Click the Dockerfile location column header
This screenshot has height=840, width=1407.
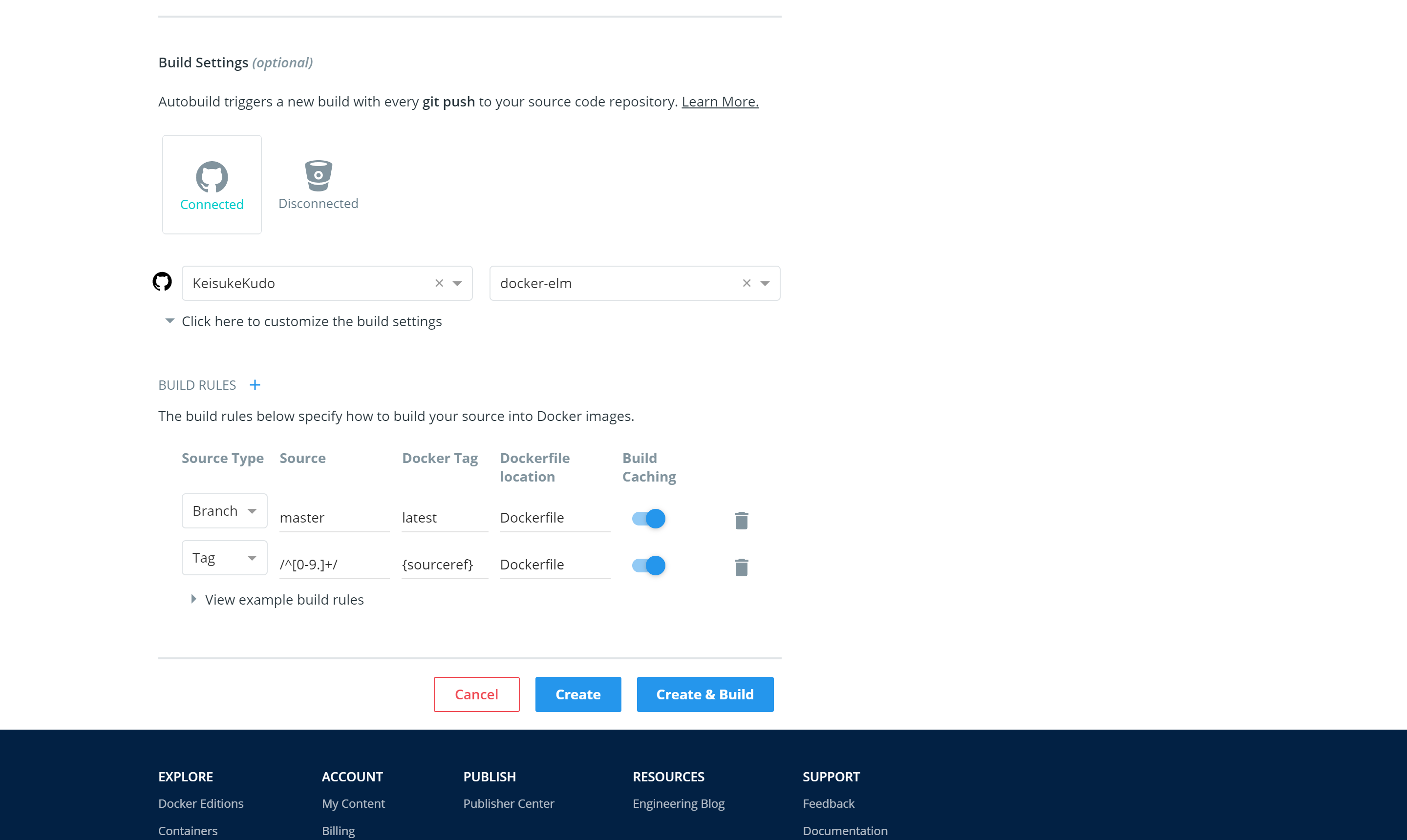534,467
